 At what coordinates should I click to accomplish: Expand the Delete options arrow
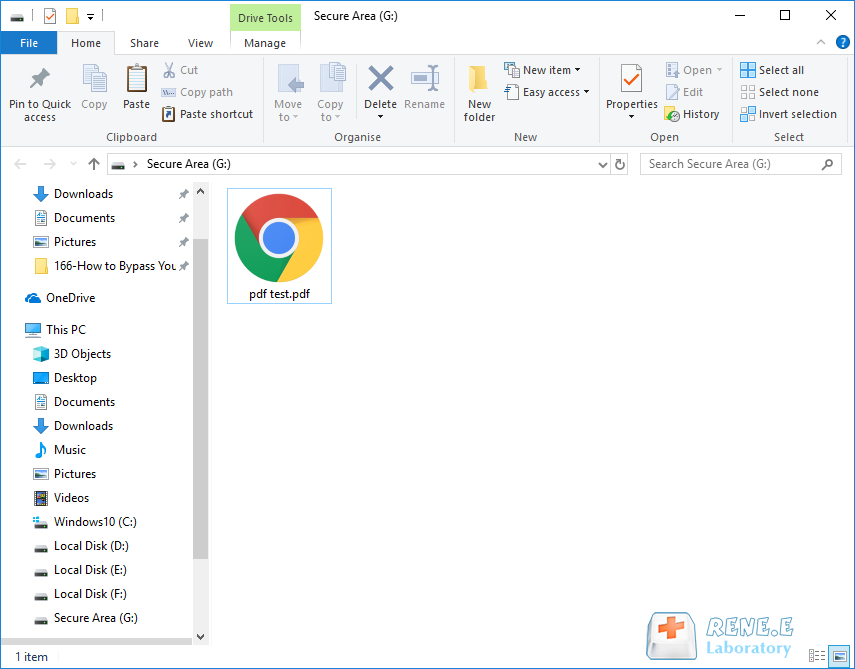click(381, 117)
